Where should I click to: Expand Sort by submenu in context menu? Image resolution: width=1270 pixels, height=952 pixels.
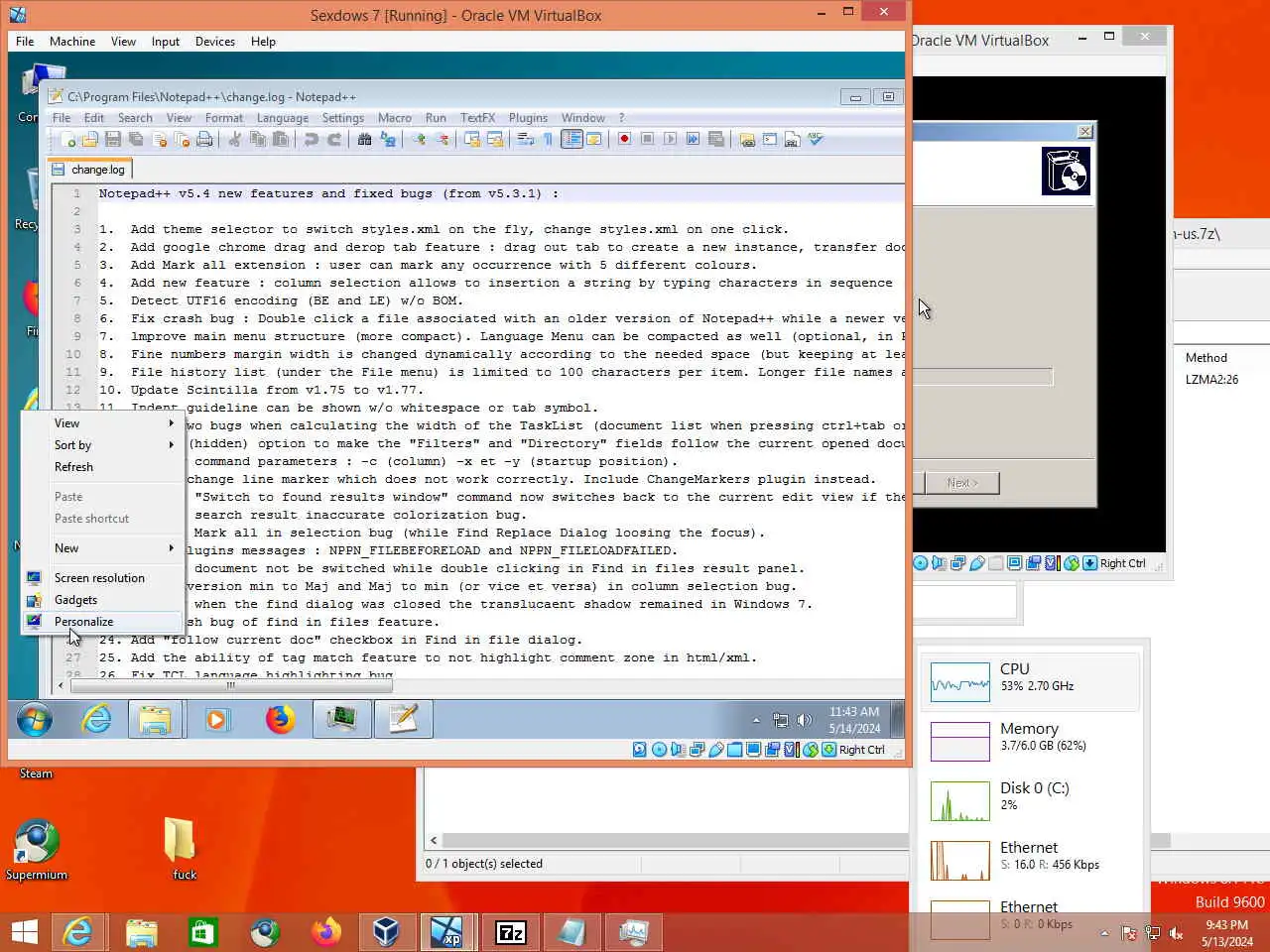103,445
